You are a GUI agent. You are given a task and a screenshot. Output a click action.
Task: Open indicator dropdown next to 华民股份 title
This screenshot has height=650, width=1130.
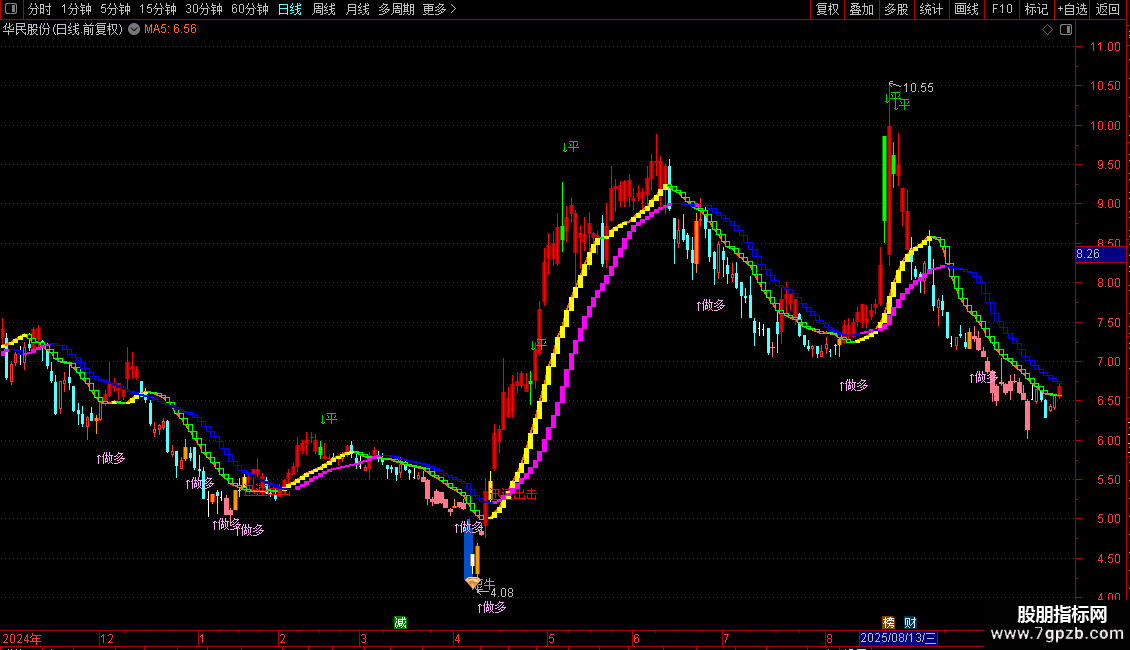coord(134,29)
